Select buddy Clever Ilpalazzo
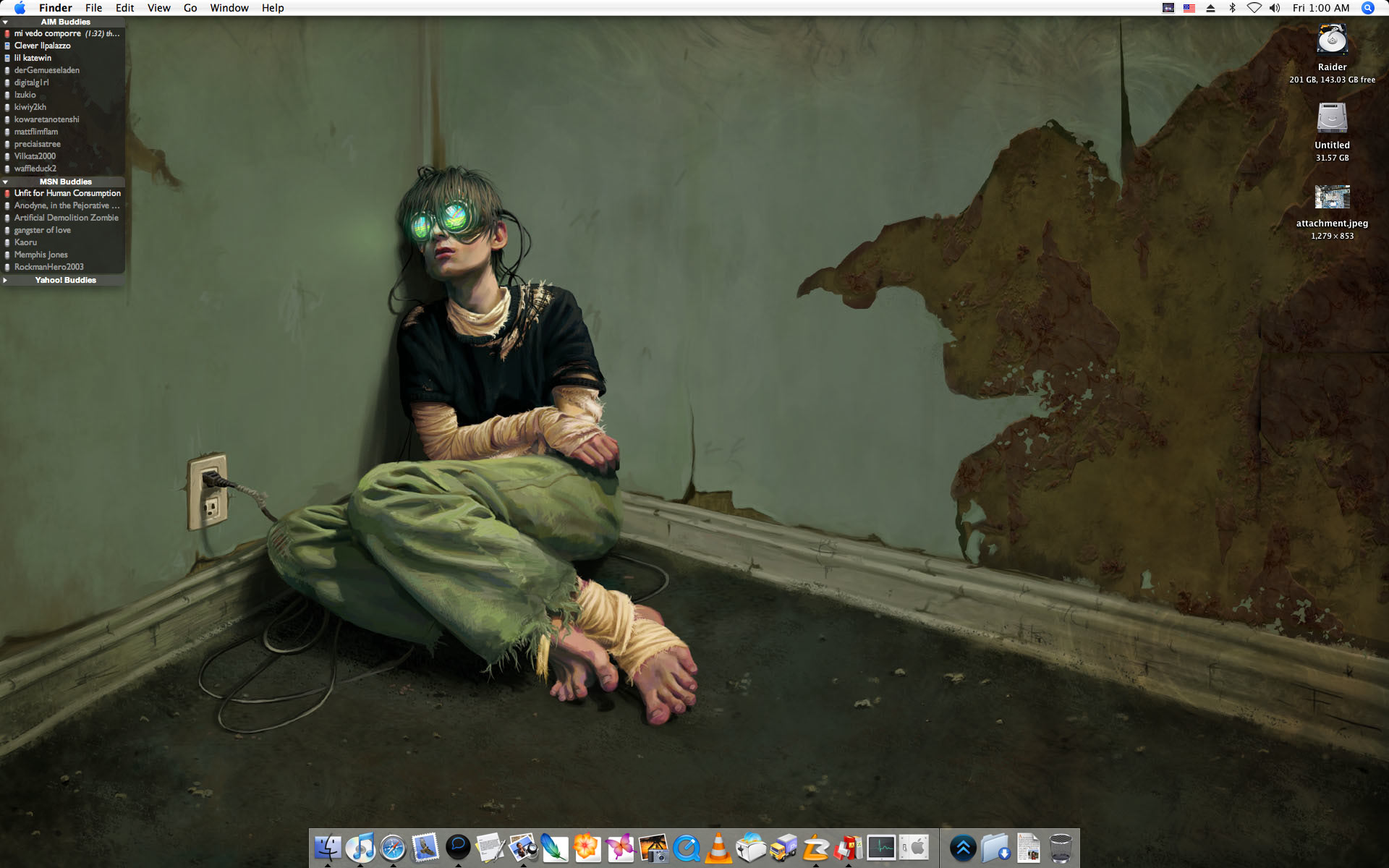This screenshot has height=868, width=1389. point(63,46)
